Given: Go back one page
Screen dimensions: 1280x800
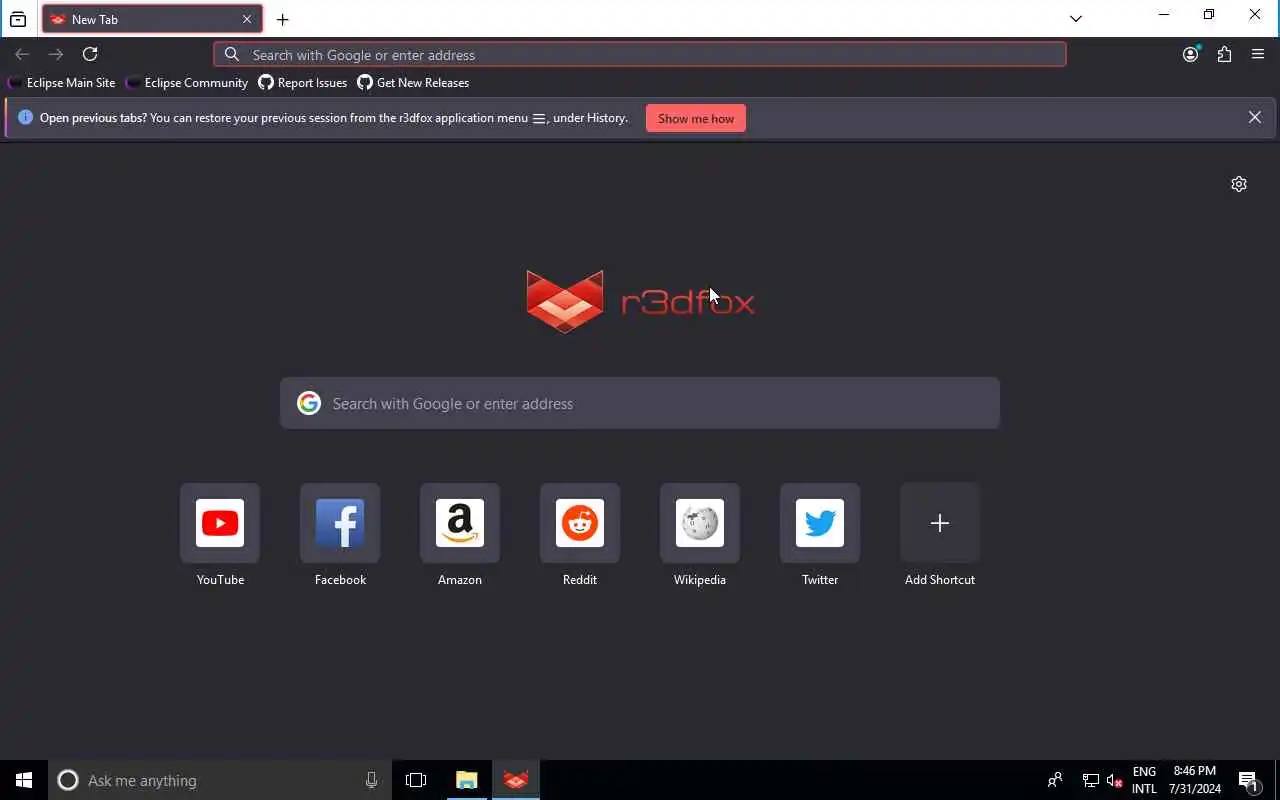Looking at the screenshot, I should [22, 54].
